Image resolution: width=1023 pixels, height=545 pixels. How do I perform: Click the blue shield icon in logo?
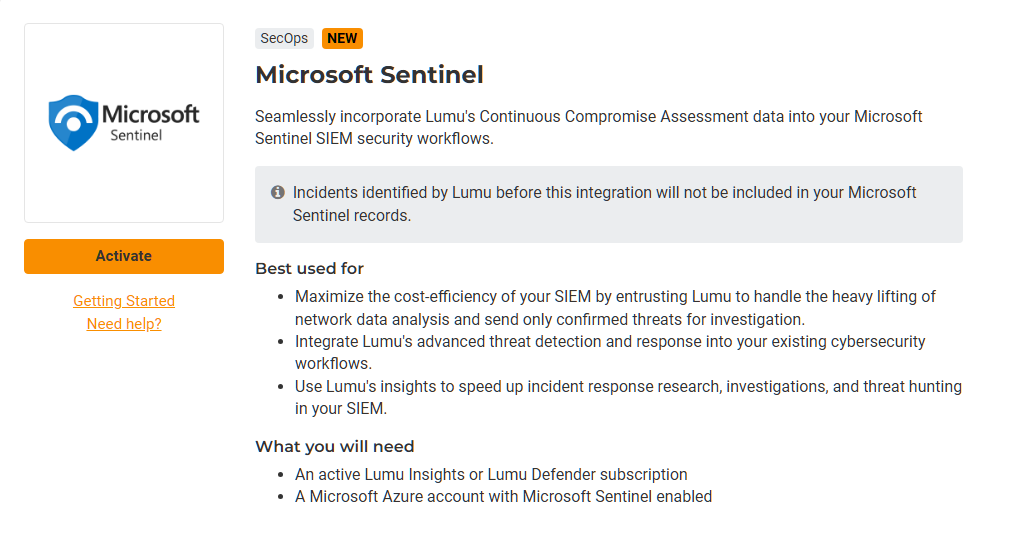click(74, 123)
